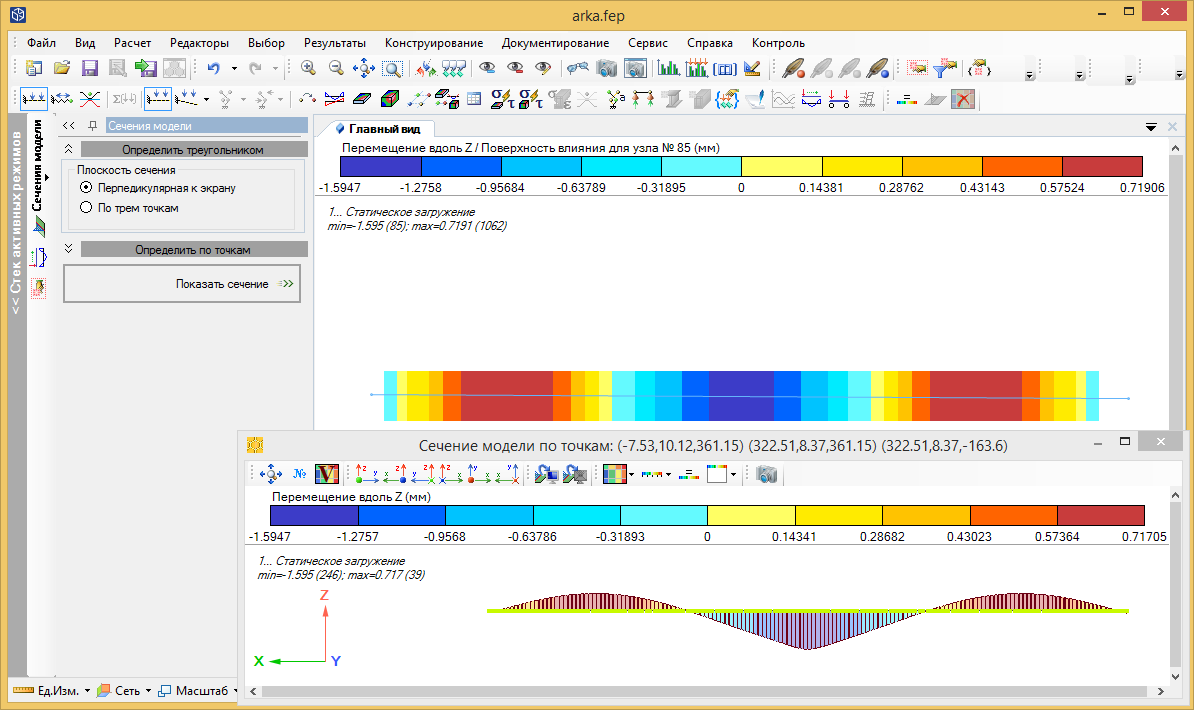Click the Open file folder icon
Viewport: 1194px width, 710px height.
[62, 68]
